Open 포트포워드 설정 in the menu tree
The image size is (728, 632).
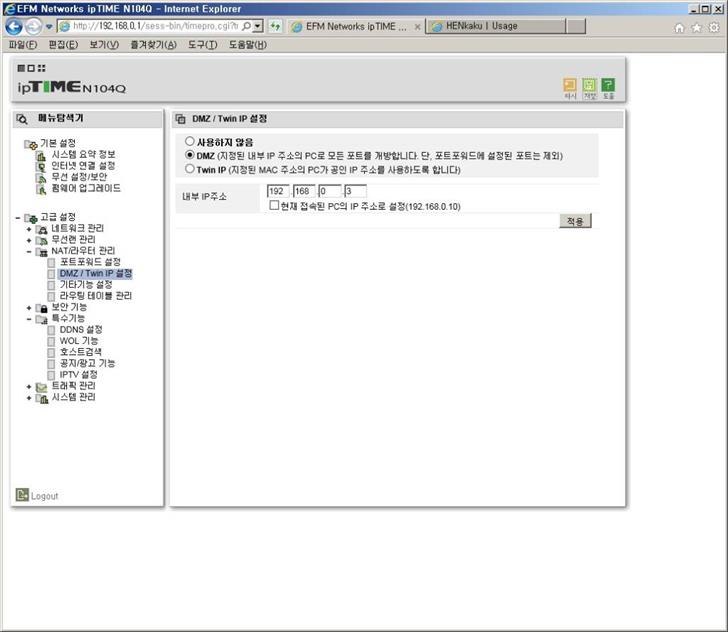90,262
